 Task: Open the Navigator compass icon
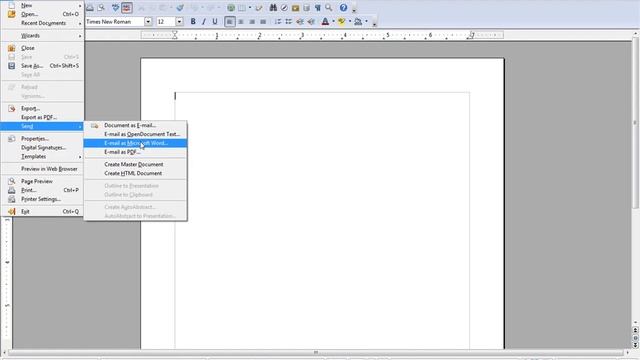tap(284, 8)
